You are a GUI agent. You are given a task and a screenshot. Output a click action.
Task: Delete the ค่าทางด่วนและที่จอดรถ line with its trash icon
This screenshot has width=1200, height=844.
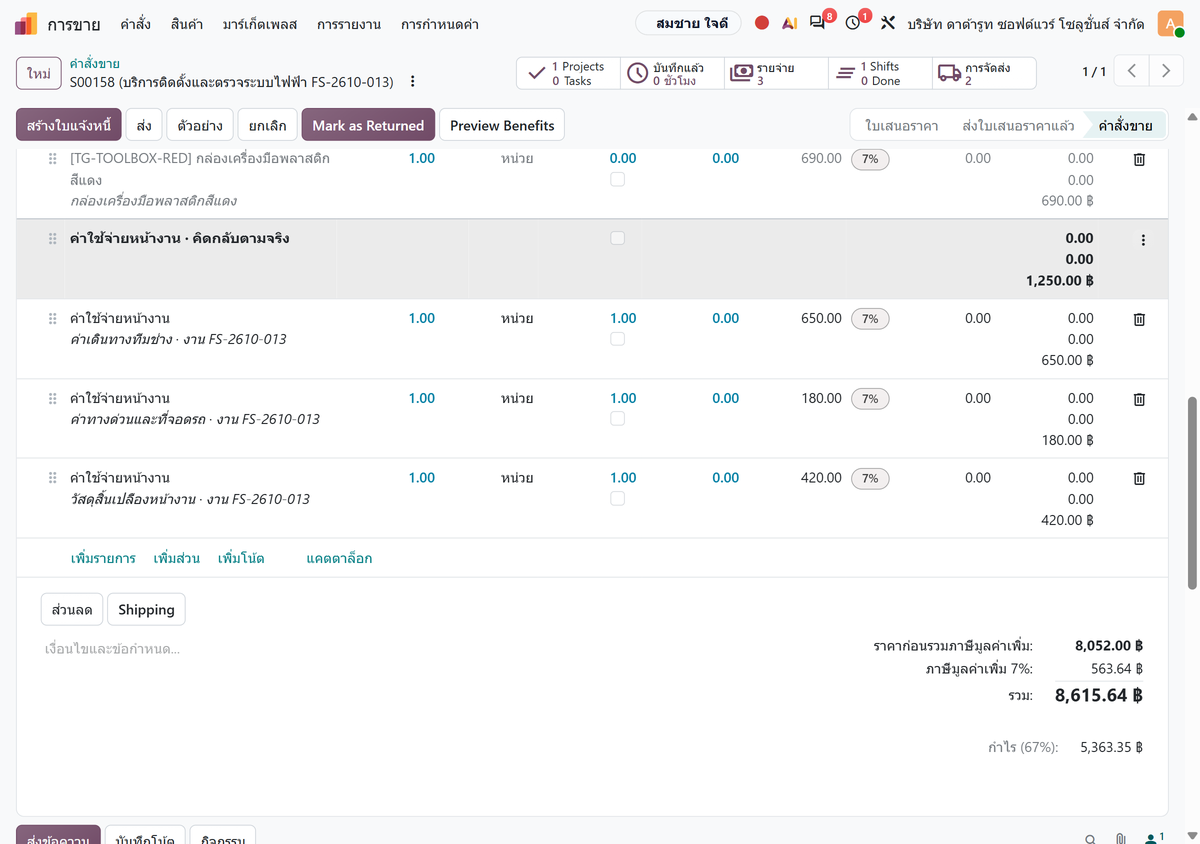click(x=1138, y=399)
